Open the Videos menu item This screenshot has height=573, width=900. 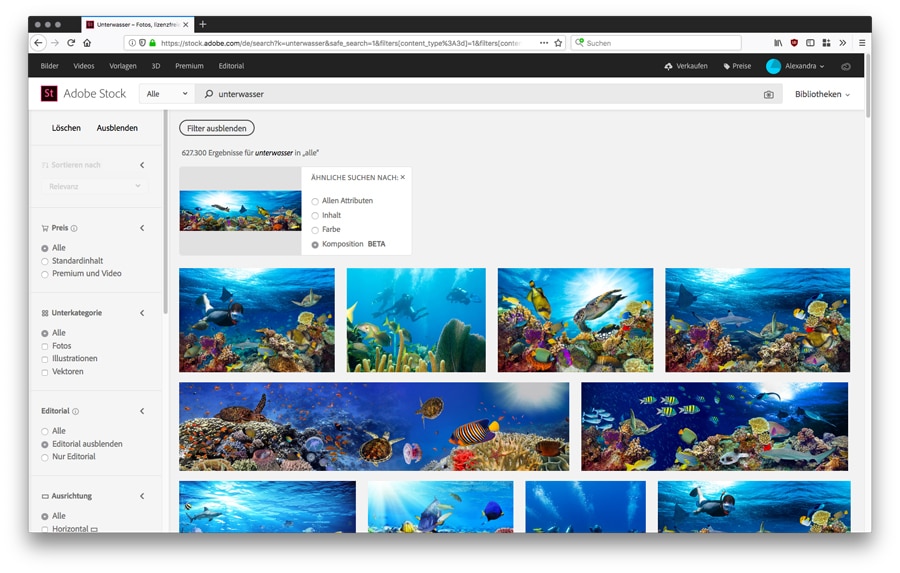(84, 66)
